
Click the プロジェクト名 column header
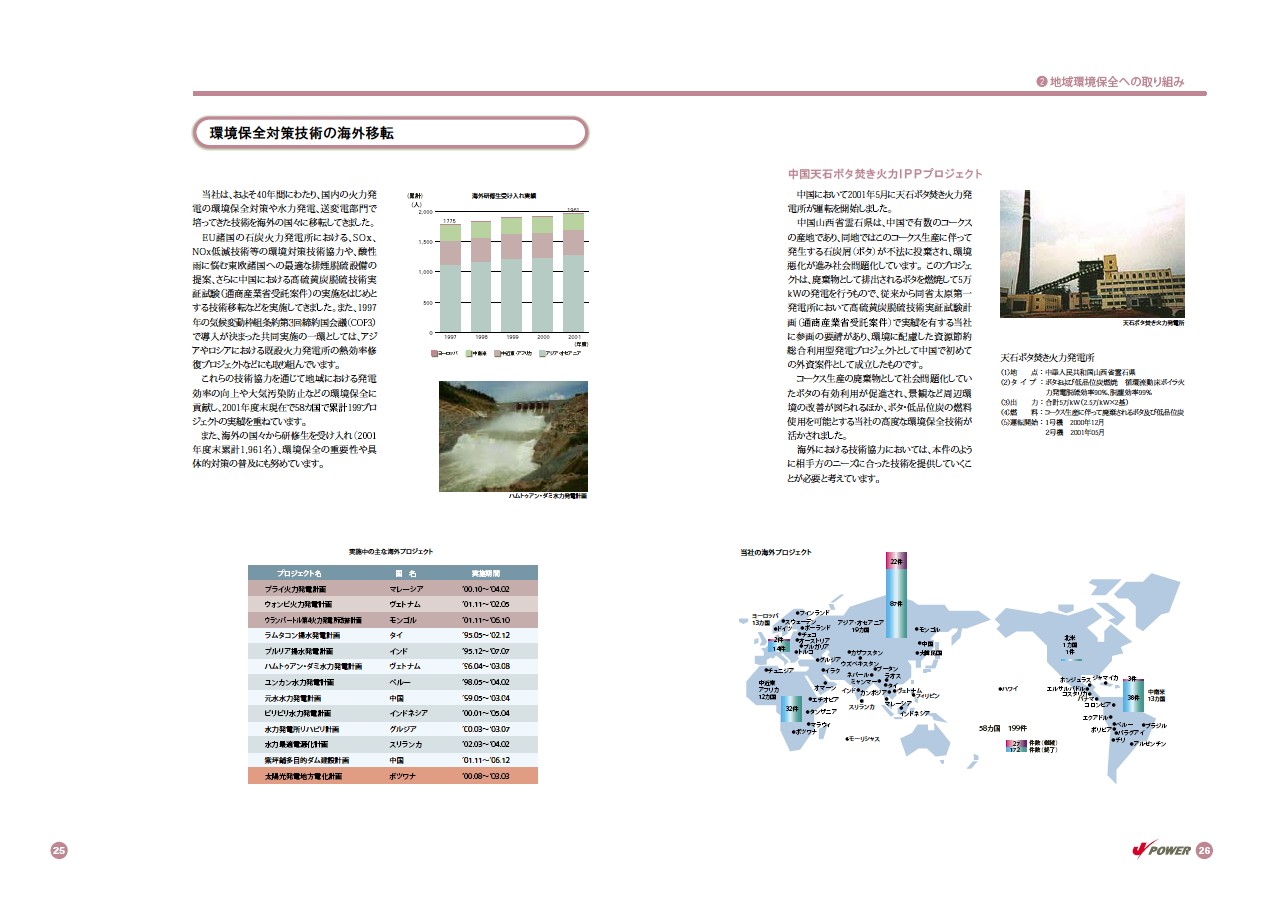click(x=299, y=574)
